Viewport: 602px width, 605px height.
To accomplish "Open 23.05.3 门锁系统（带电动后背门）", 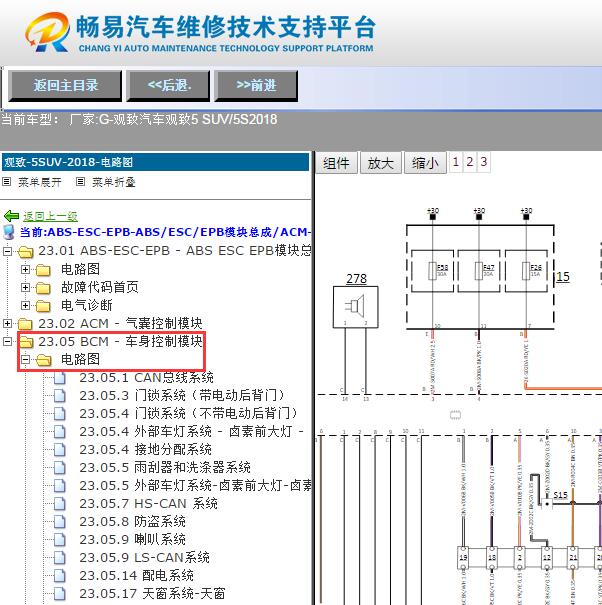I will 182,395.
